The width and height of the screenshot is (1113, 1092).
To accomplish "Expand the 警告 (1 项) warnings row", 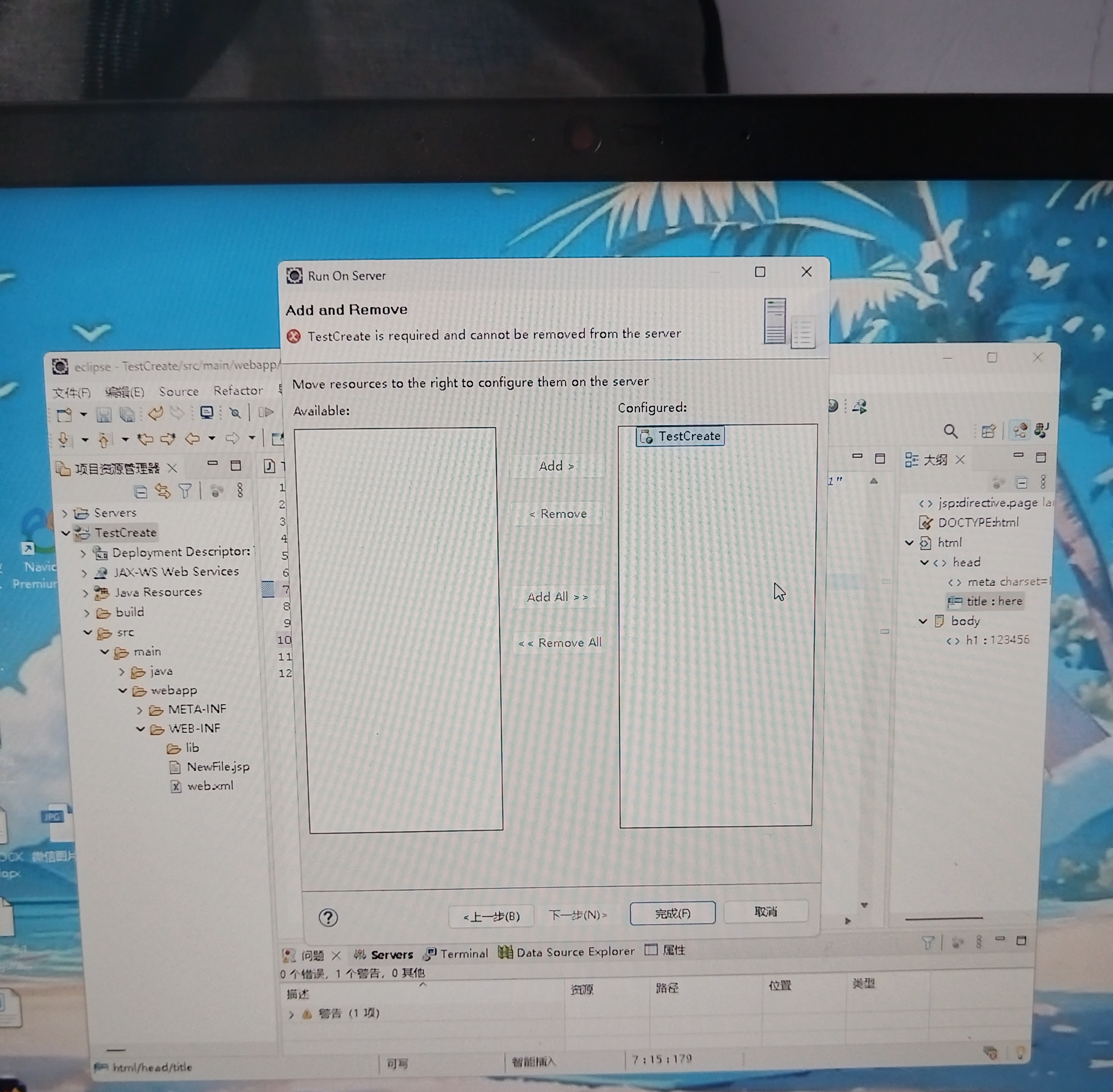I will pyautogui.click(x=291, y=1014).
